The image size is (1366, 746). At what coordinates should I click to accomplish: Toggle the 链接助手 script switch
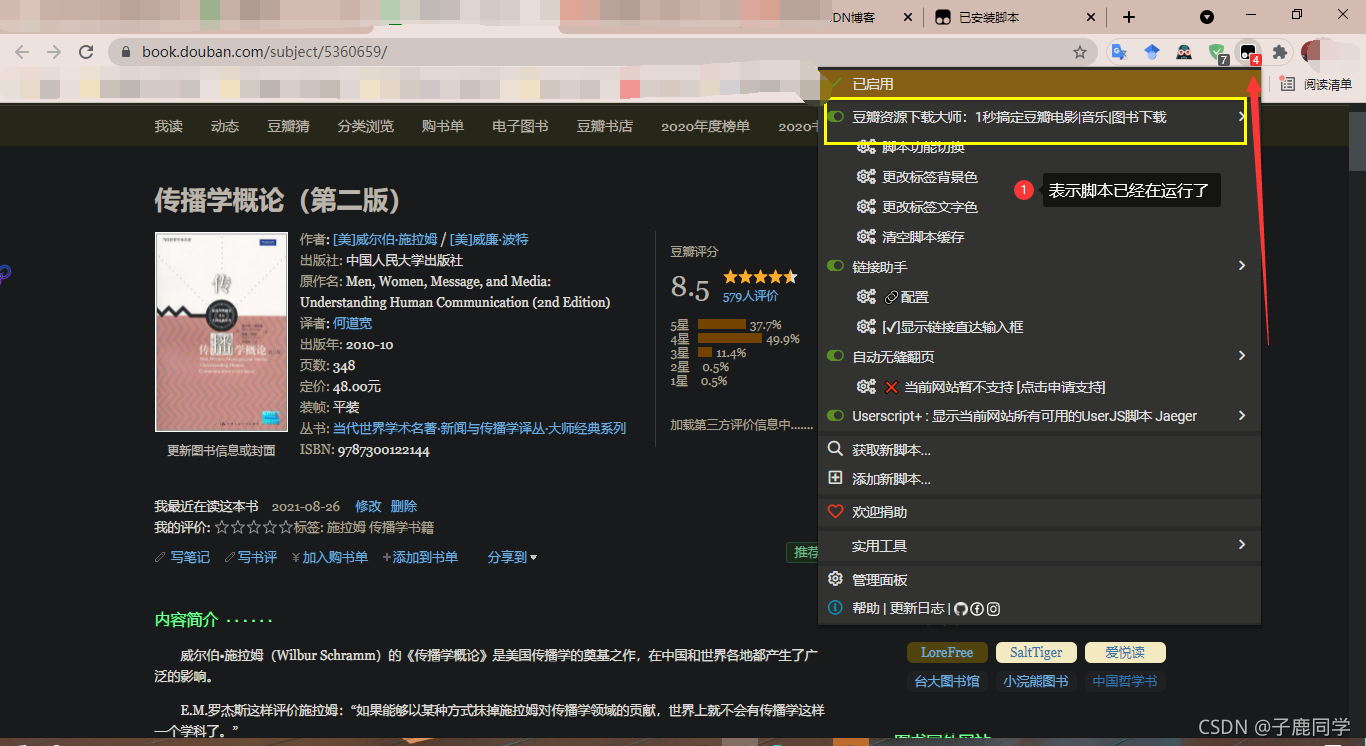(x=836, y=267)
